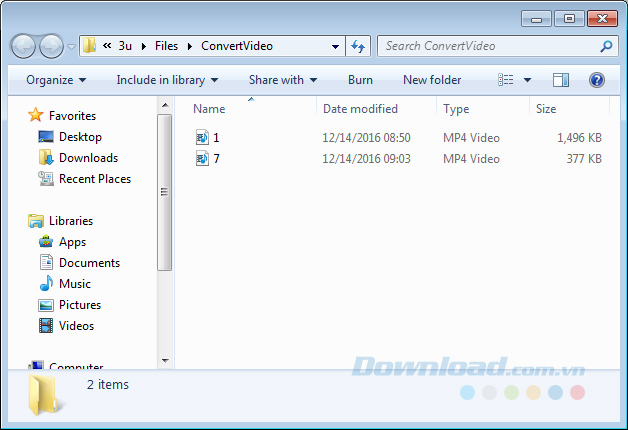Open Recent Places
This screenshot has height=430, width=628.
tap(95, 179)
